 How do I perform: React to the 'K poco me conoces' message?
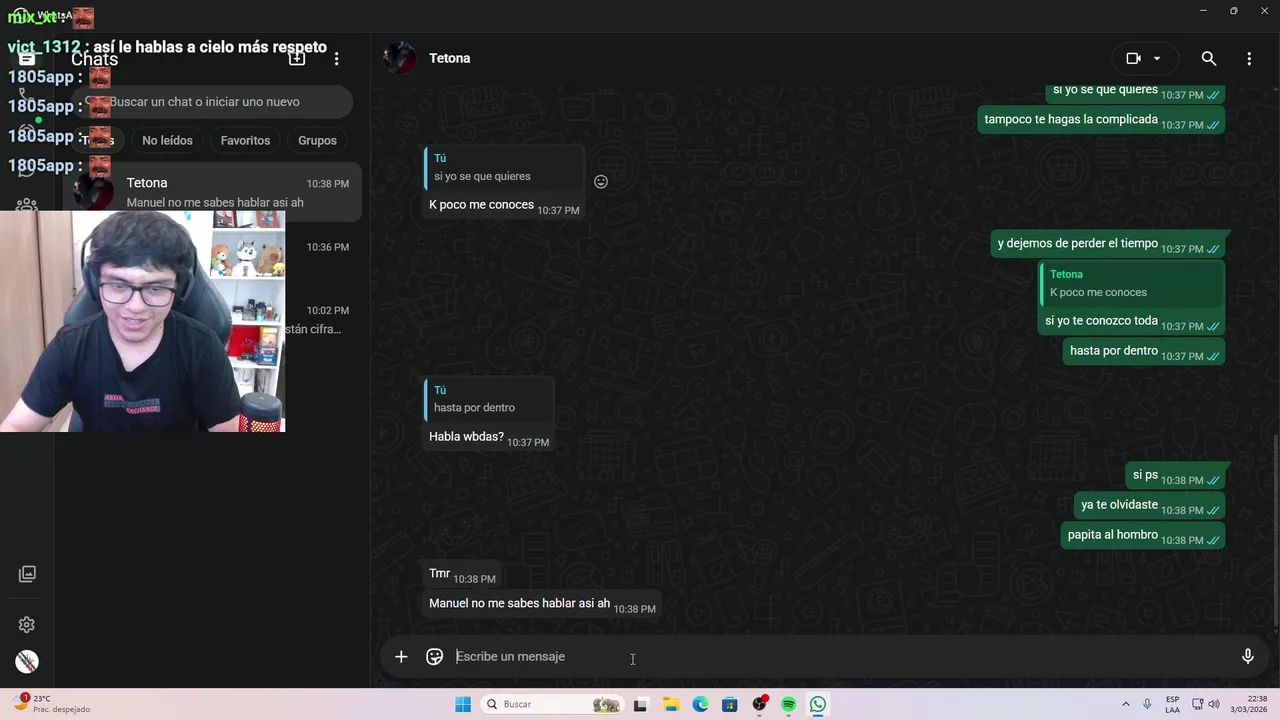(x=601, y=182)
